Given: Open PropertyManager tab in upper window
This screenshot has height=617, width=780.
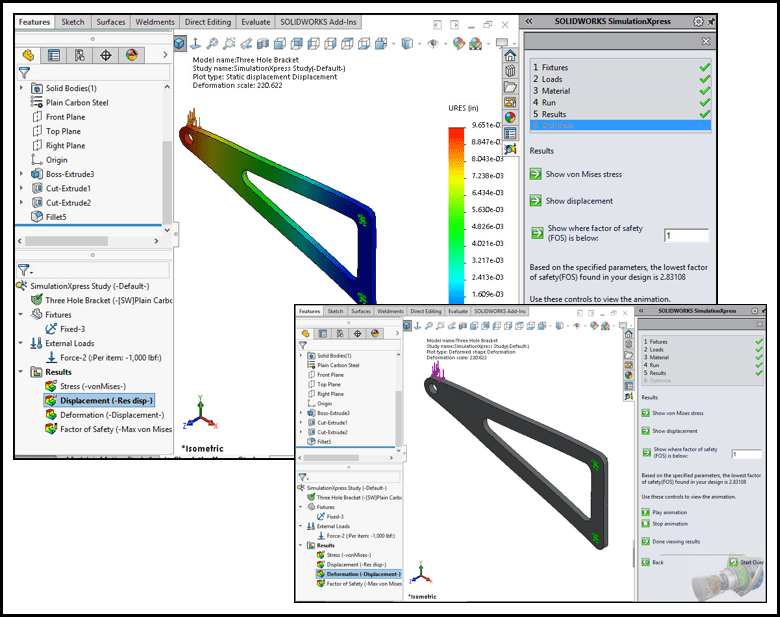Looking at the screenshot, I should click(x=54, y=55).
